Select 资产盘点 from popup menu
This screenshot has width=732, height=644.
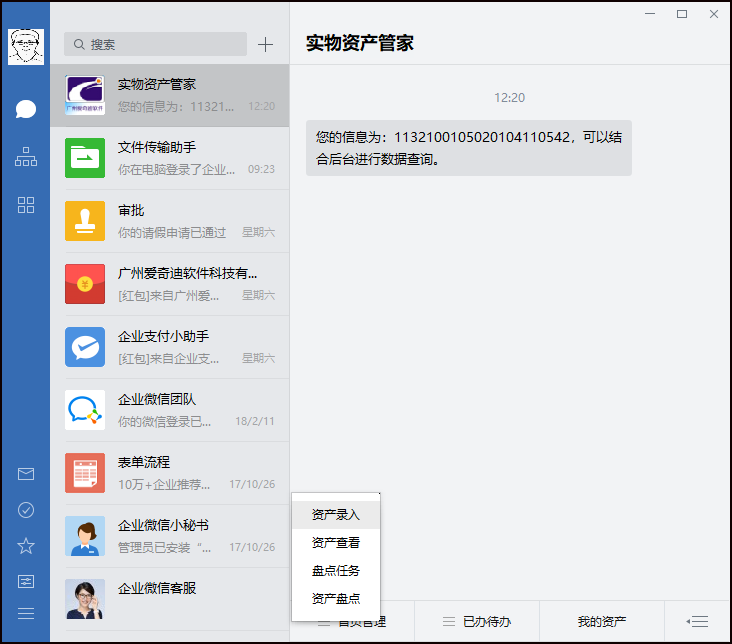(336, 599)
